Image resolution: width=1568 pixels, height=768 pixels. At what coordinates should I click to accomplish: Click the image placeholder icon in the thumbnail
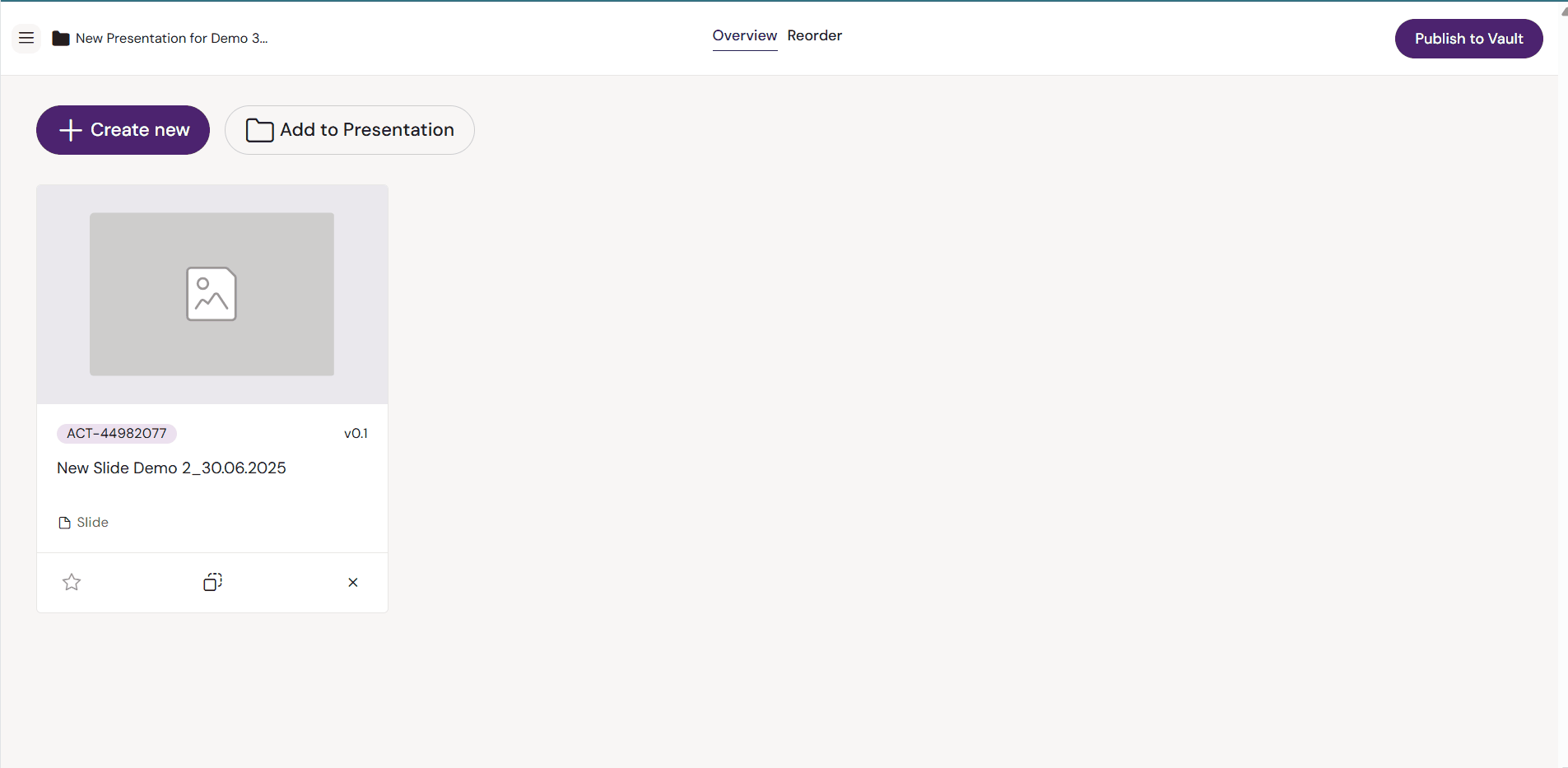click(212, 294)
